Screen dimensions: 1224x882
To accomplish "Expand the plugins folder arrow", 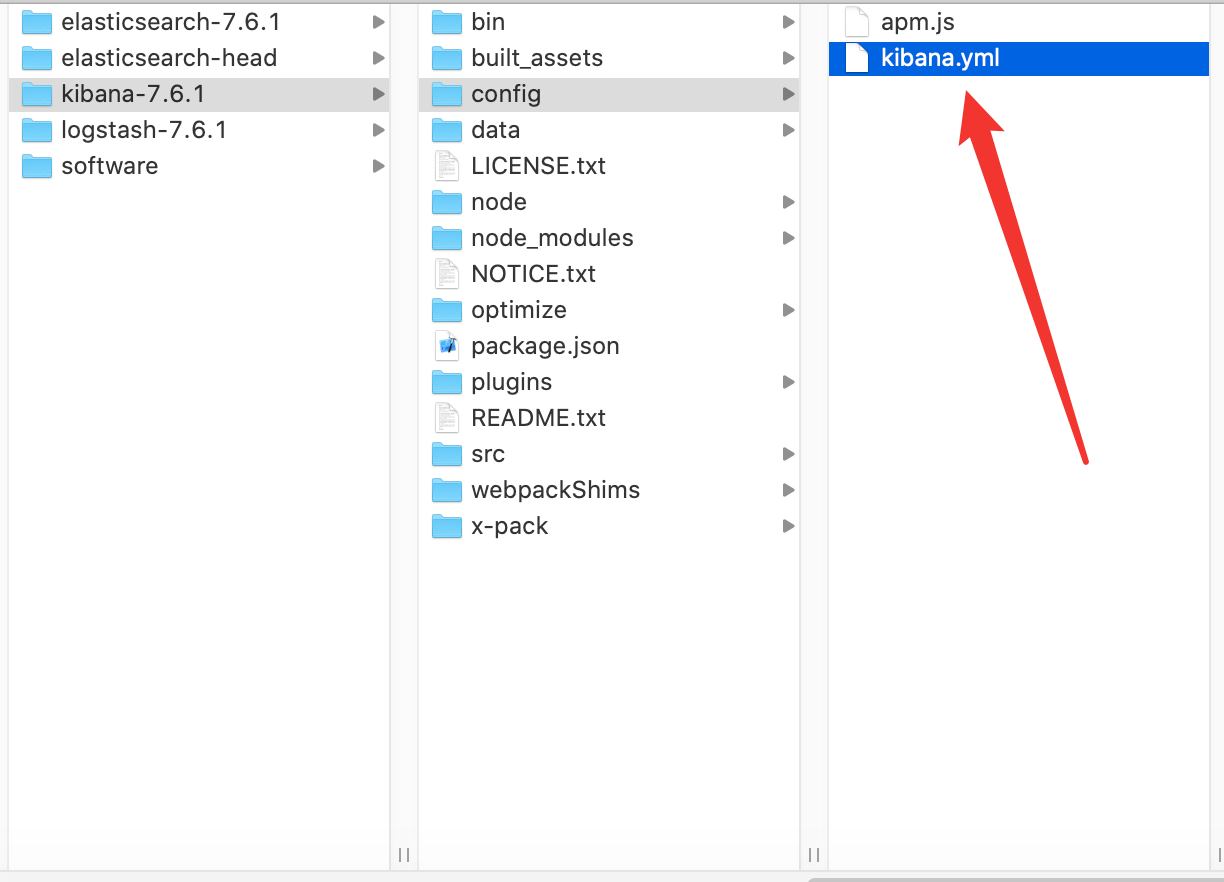I will [788, 382].
